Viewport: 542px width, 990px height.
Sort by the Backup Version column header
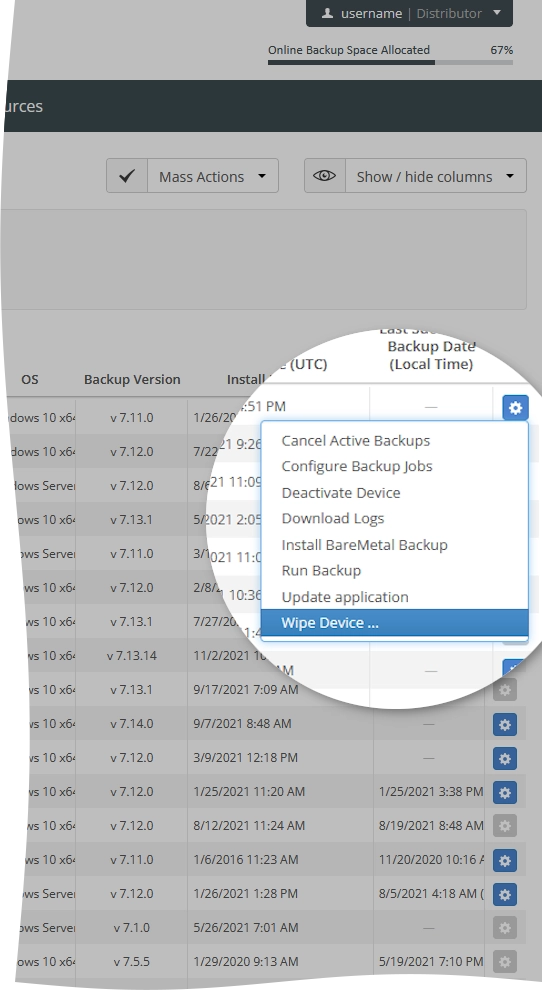[x=132, y=379]
